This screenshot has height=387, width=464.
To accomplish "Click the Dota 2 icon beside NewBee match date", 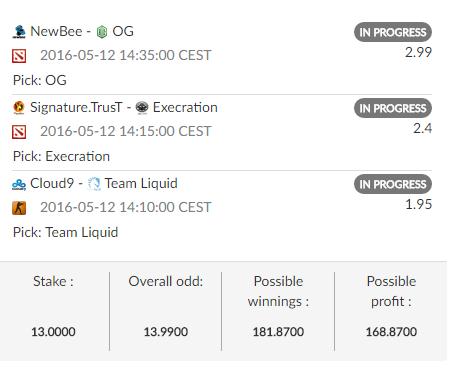I will pyautogui.click(x=19, y=56).
